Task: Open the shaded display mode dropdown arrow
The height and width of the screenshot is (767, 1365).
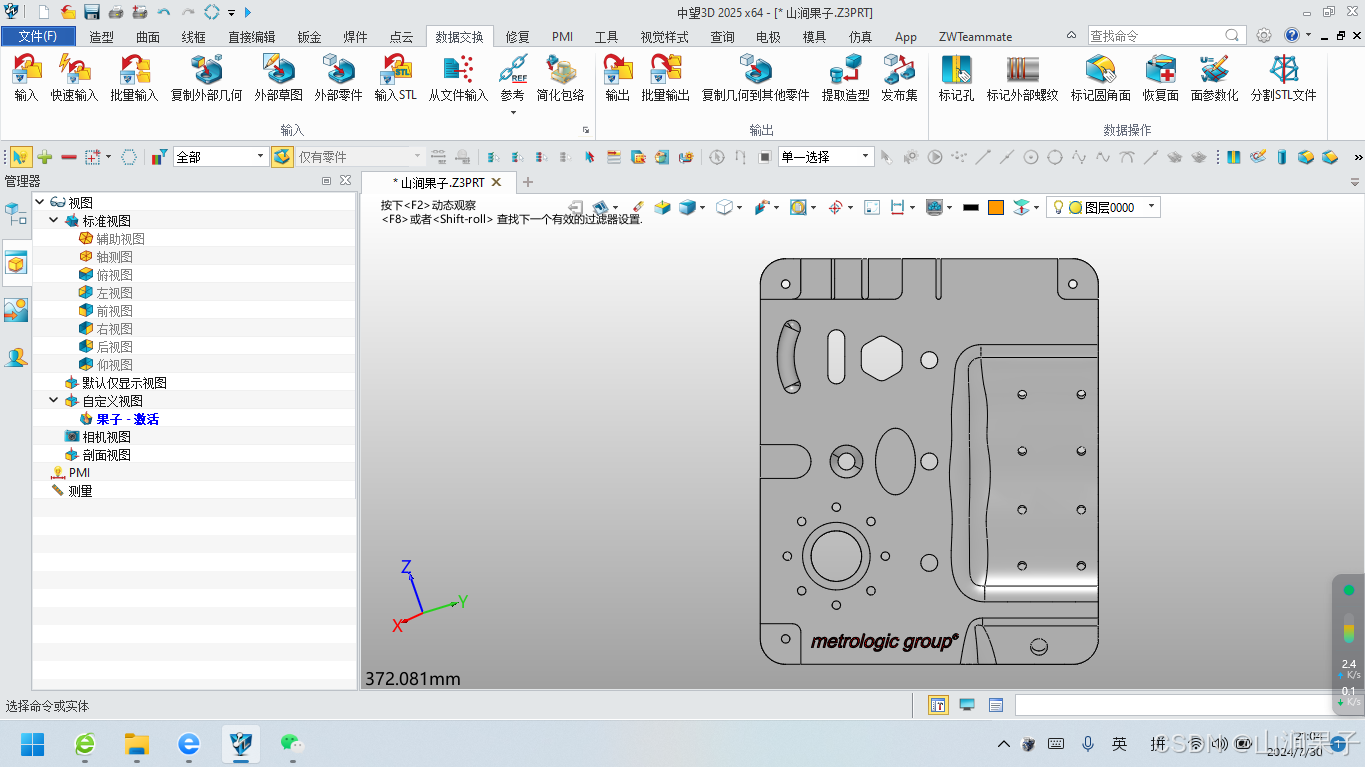Action: [703, 208]
